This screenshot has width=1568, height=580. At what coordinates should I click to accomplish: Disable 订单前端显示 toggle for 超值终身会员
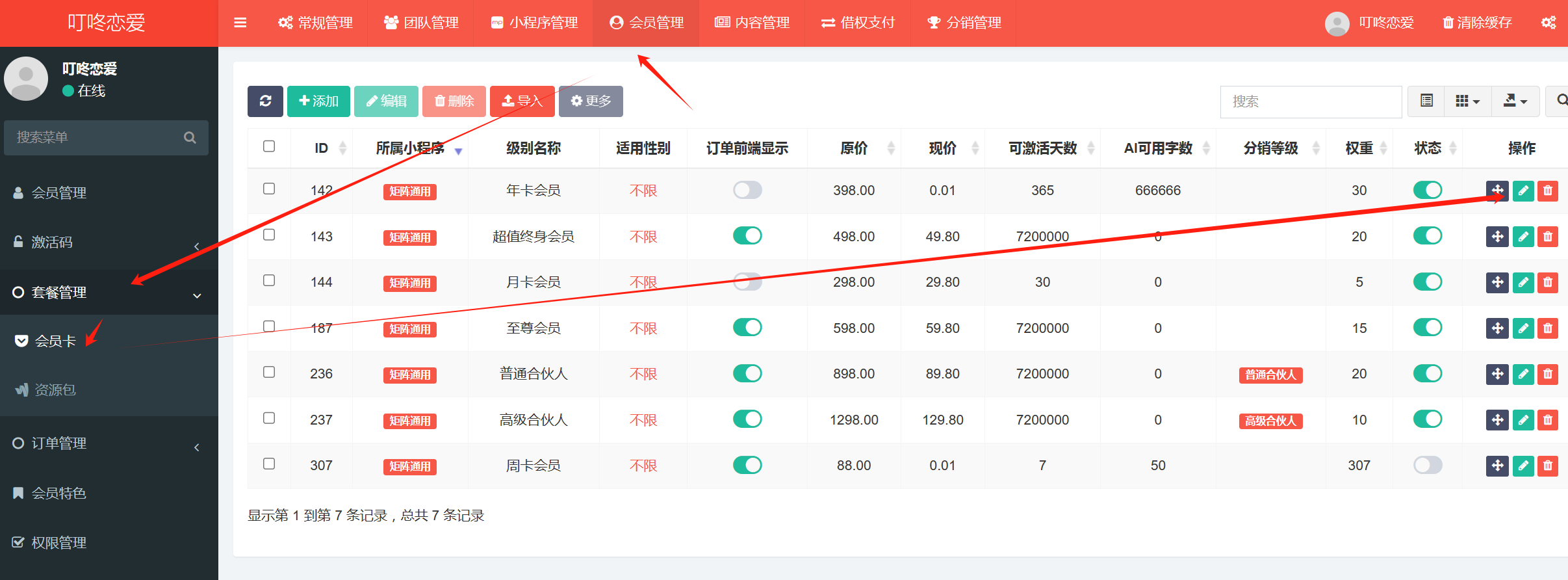tap(747, 235)
